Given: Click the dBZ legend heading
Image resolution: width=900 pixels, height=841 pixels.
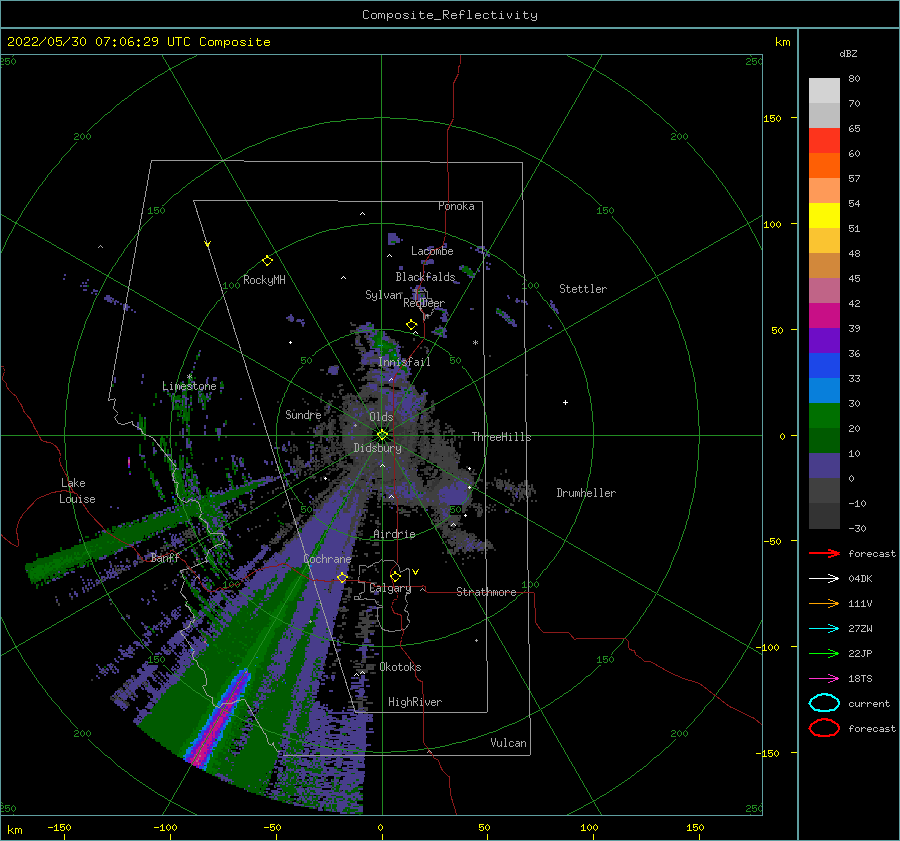Looking at the screenshot, I should coord(848,53).
